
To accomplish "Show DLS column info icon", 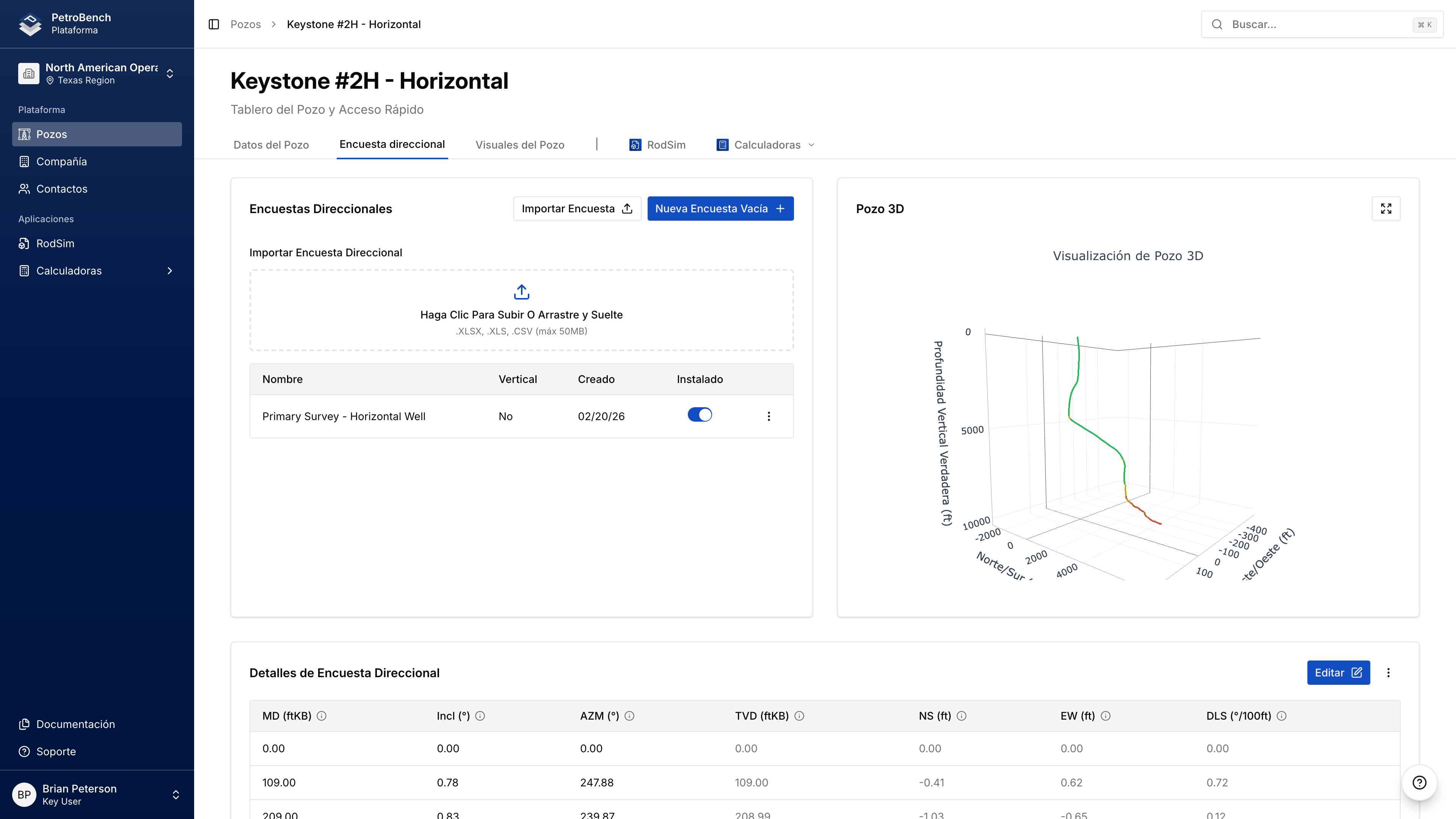I will click(x=1281, y=715).
